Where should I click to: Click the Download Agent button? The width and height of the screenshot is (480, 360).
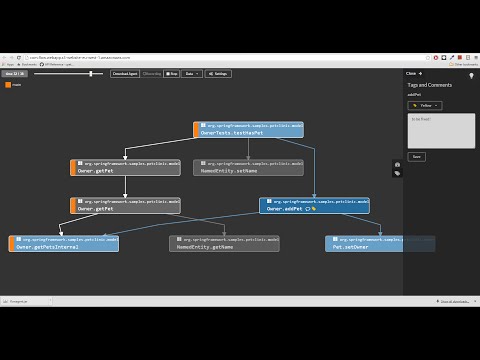coord(125,74)
